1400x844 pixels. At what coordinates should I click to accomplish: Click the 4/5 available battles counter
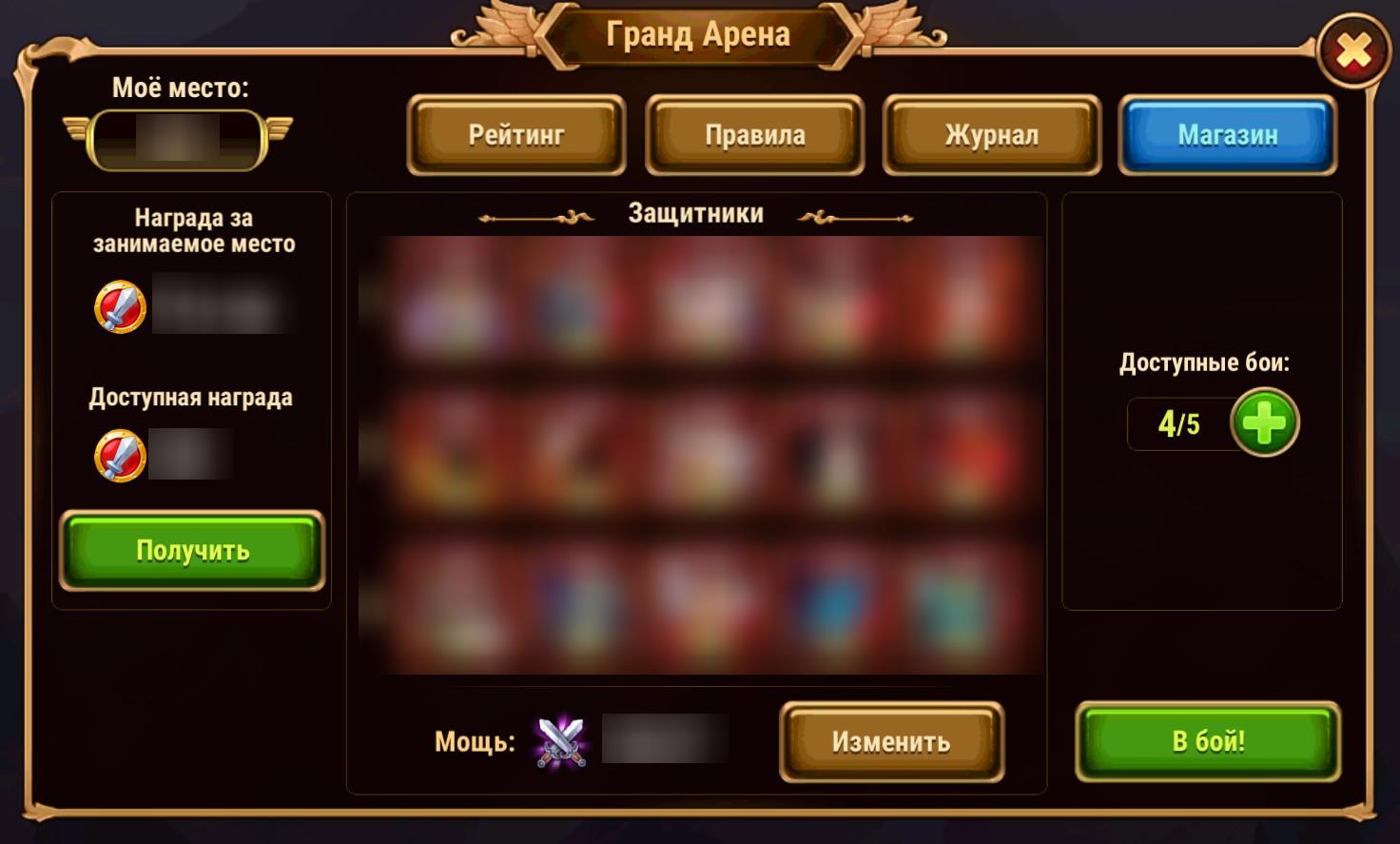point(1179,423)
